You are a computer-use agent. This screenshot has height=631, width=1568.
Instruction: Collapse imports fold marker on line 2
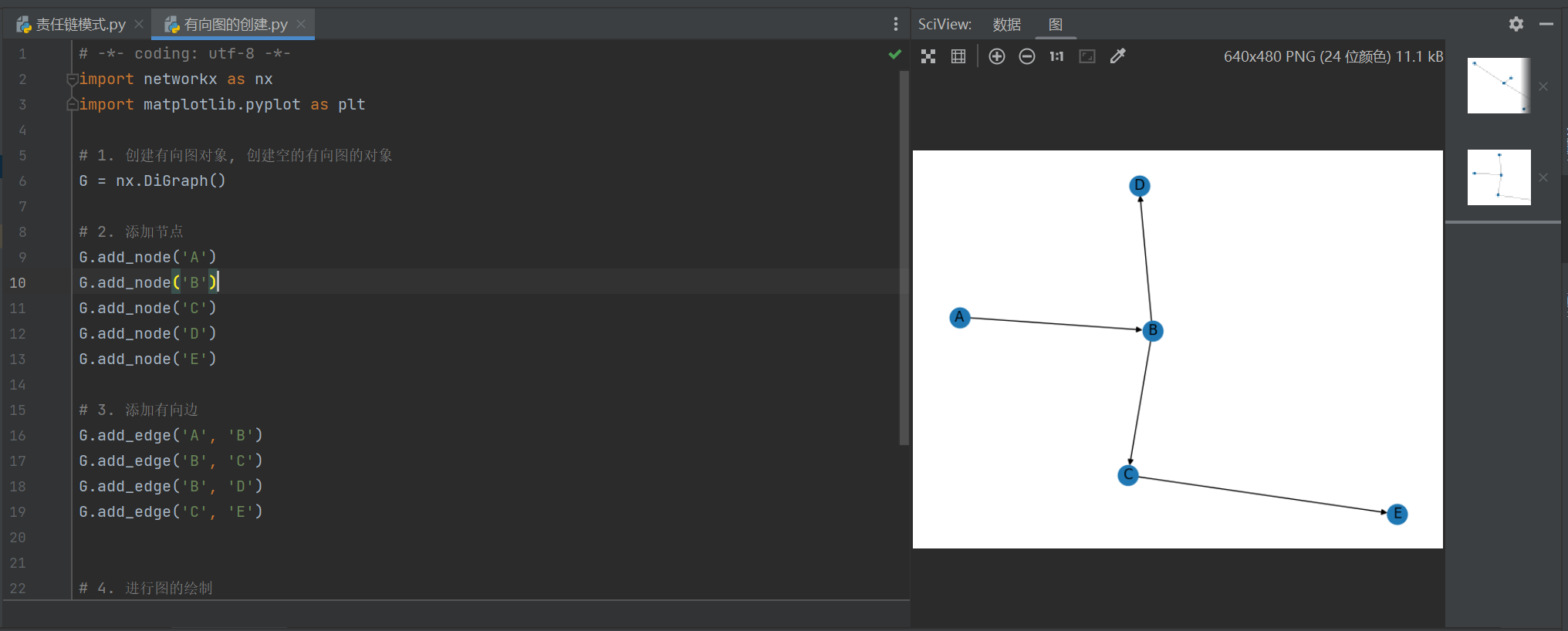[x=72, y=79]
